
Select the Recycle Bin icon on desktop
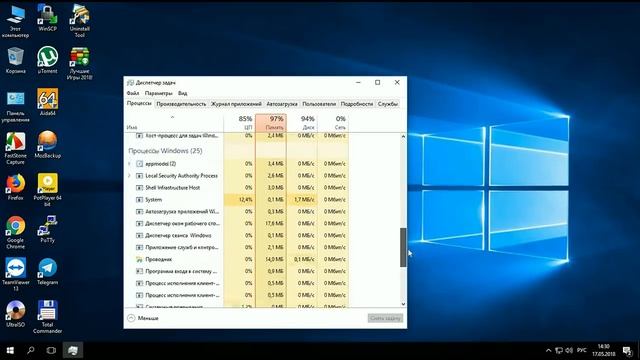click(x=16, y=60)
